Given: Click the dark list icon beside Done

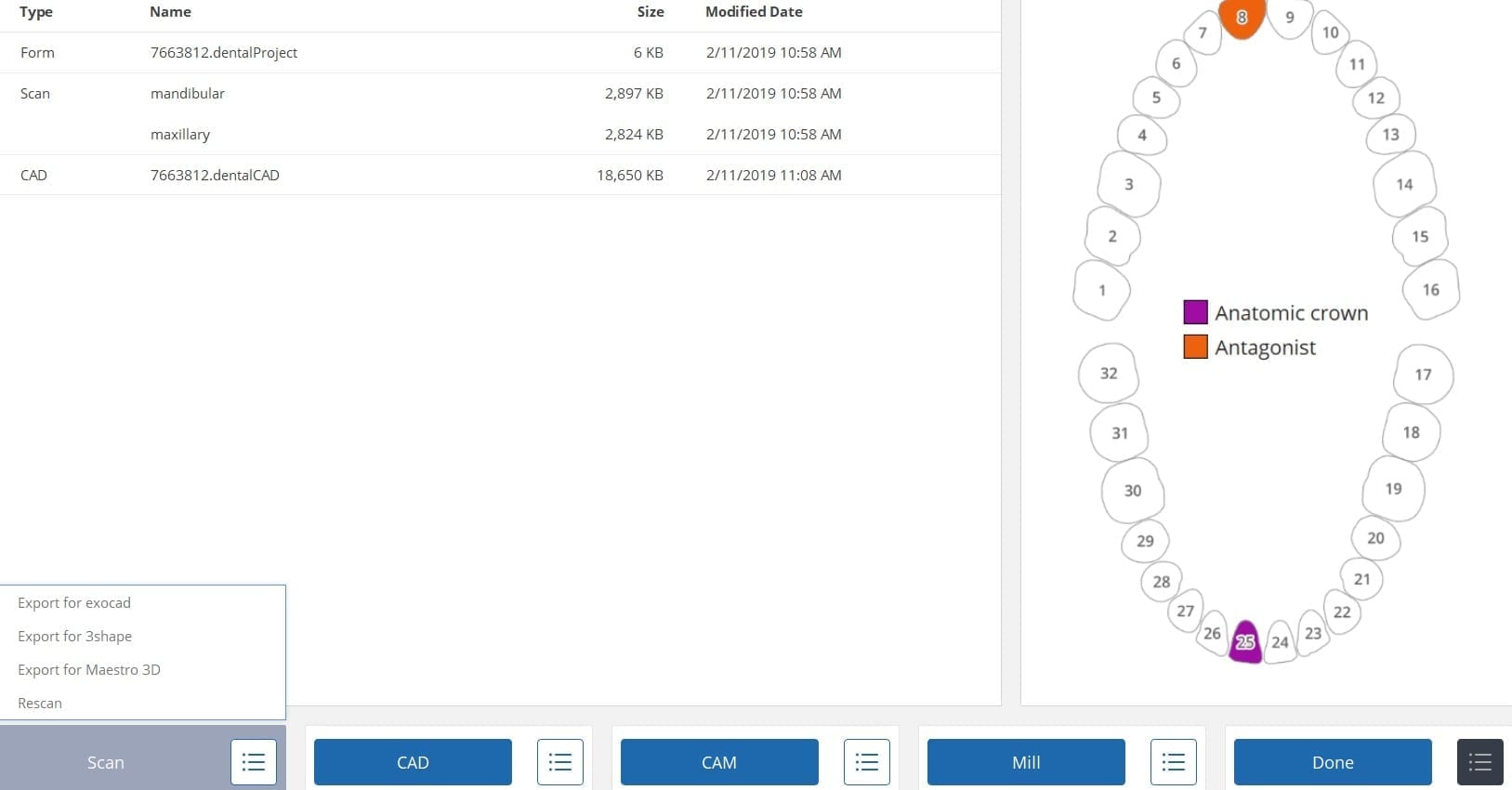Looking at the screenshot, I should click(x=1479, y=762).
